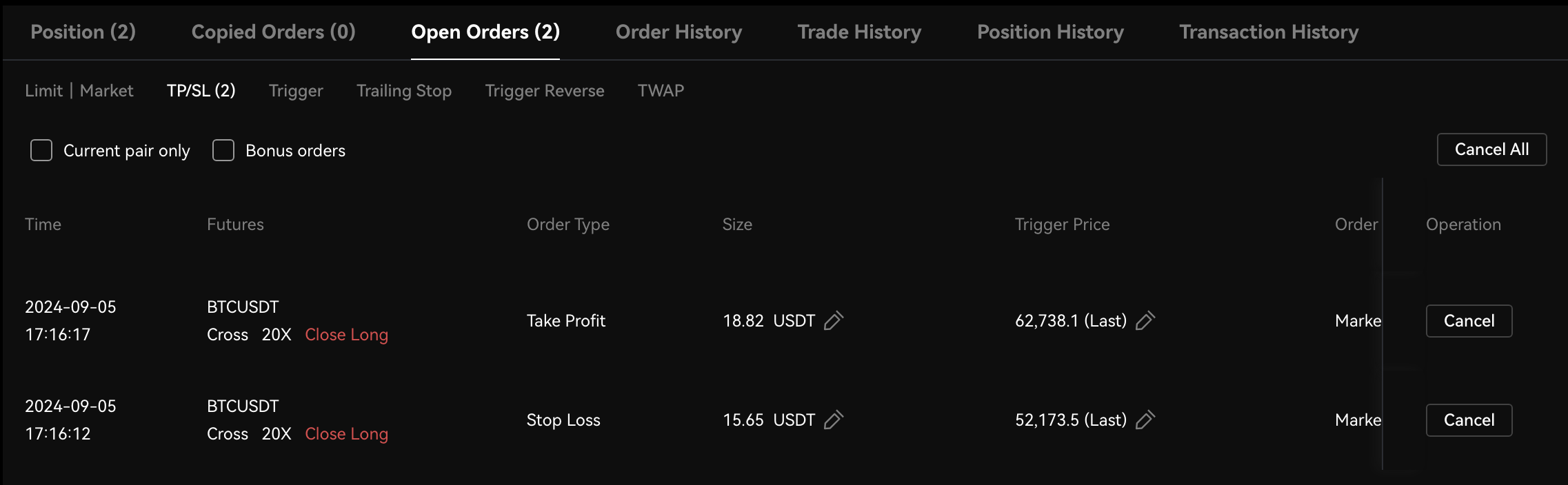Cancel the Stop Loss order
The image size is (1568, 485).
tap(1469, 420)
